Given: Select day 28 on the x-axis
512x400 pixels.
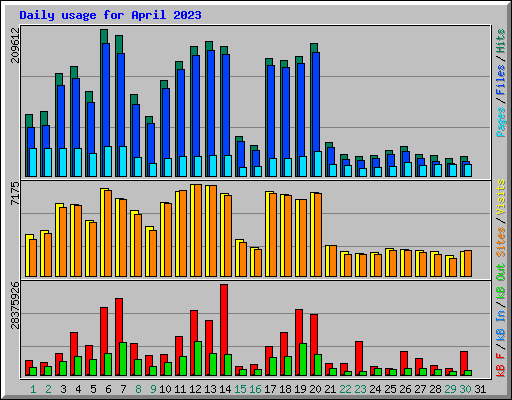Looking at the screenshot, I should click(435, 389).
